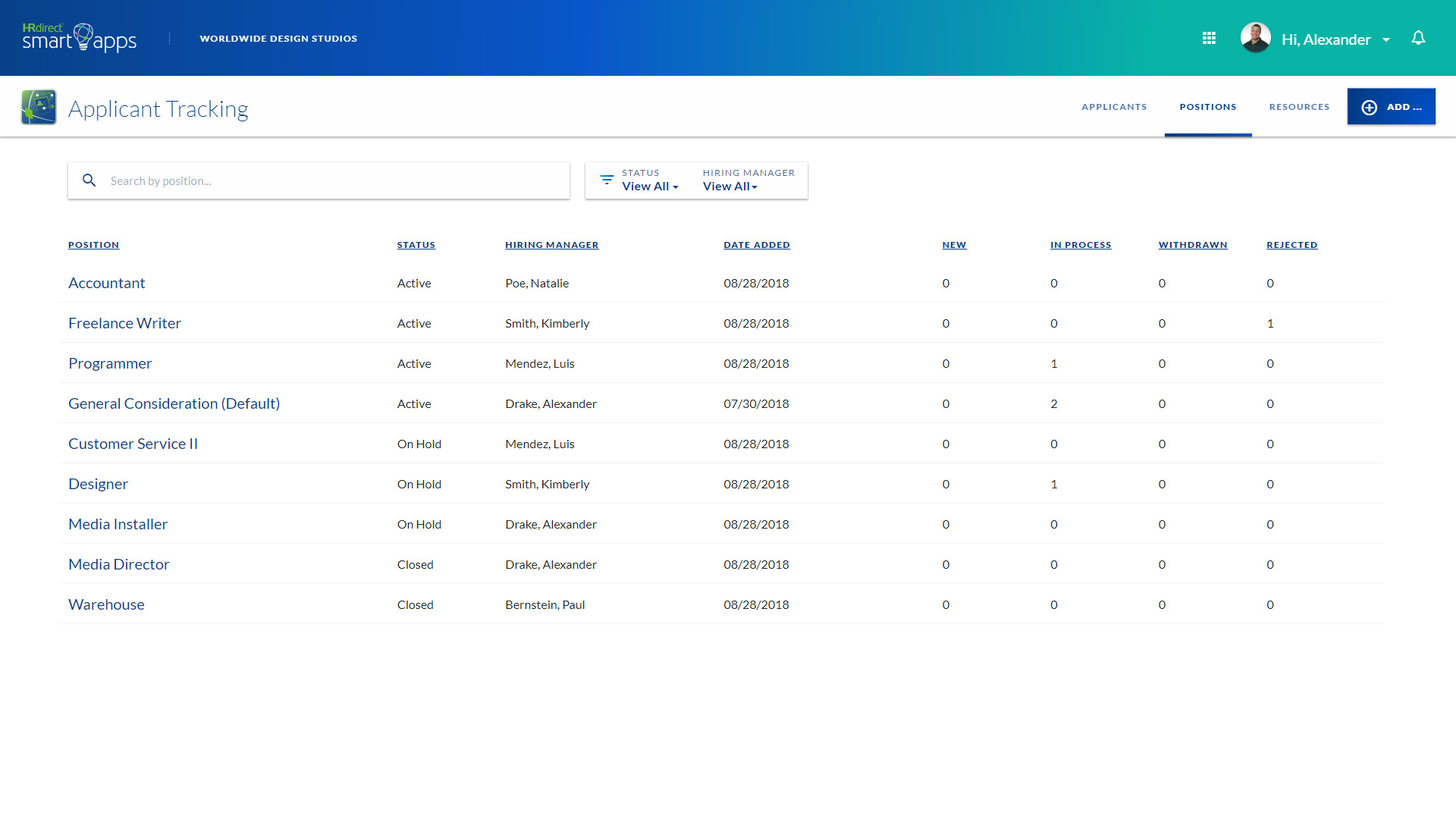Switch to the Applicants tab

pos(1114,107)
